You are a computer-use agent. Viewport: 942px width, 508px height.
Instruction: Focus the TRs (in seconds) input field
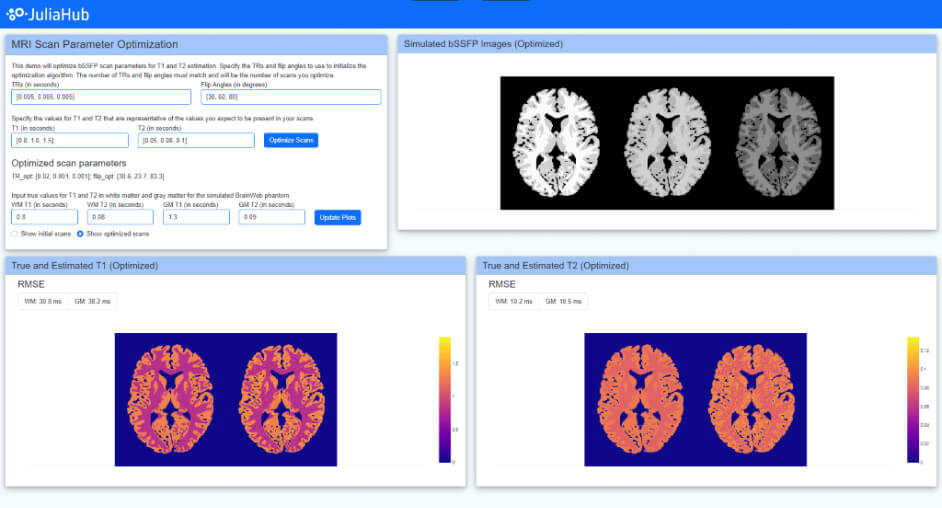pos(101,97)
